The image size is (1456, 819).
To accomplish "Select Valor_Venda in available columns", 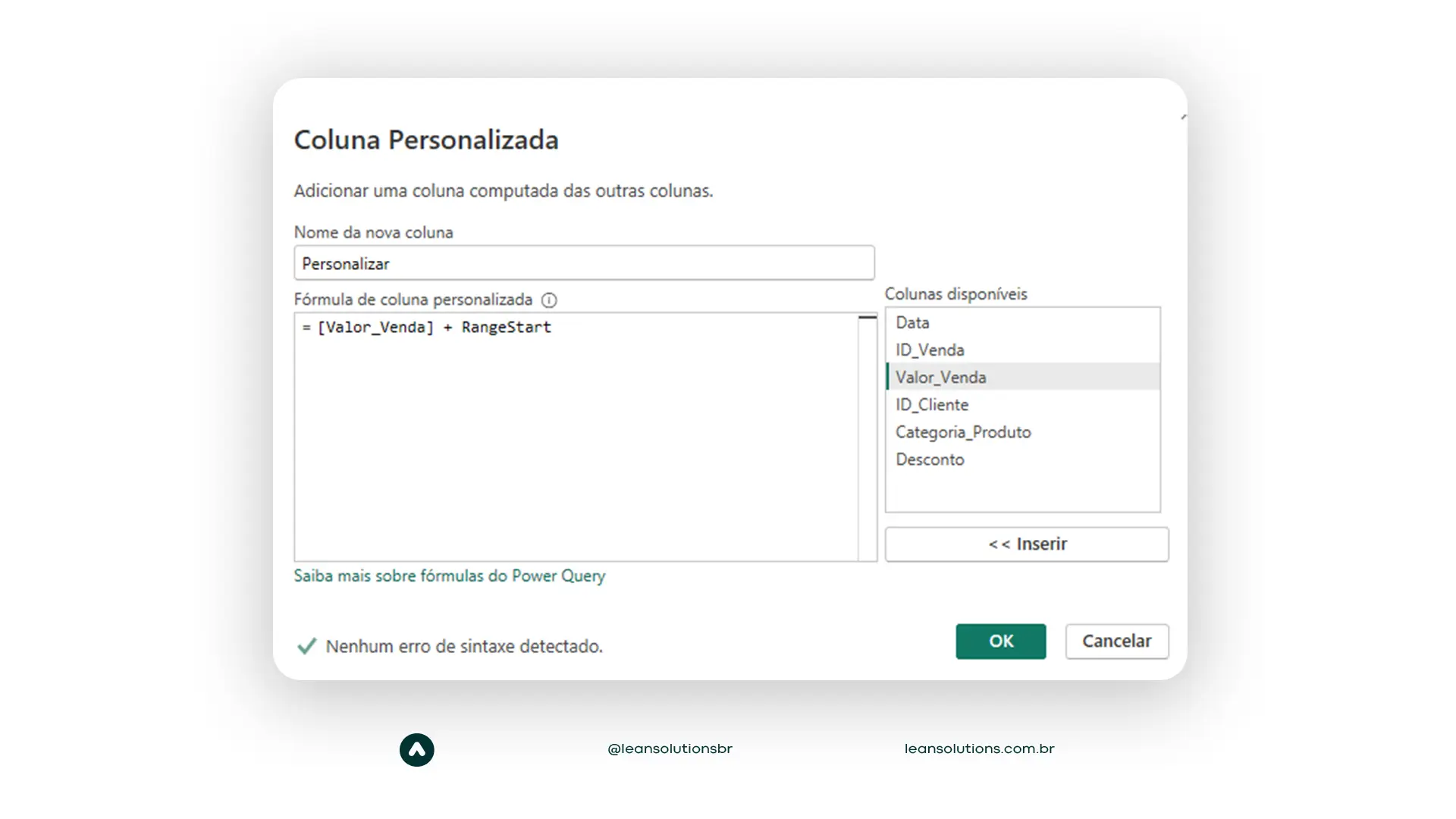I will click(1023, 377).
